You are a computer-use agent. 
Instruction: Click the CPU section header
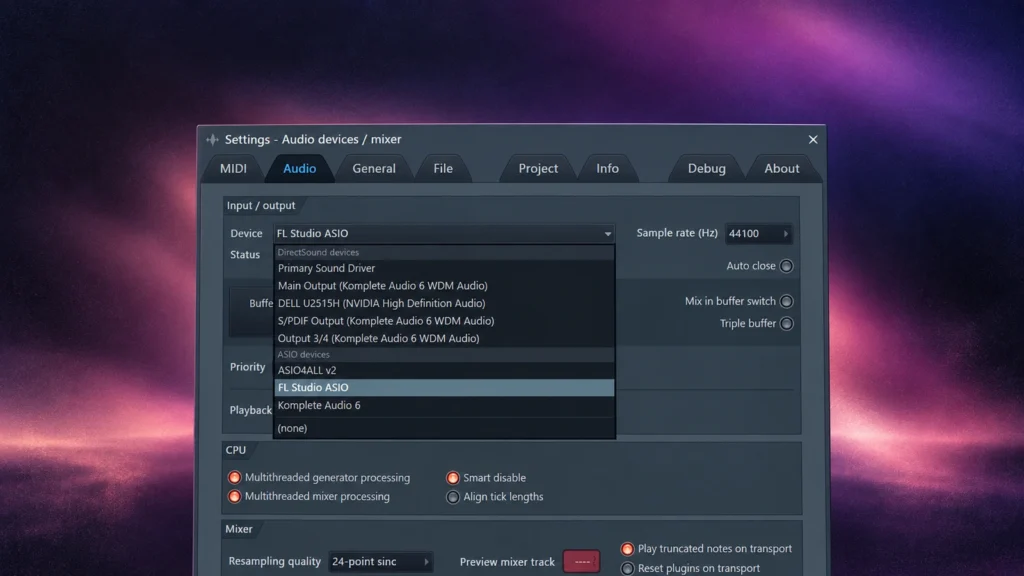click(x=236, y=450)
